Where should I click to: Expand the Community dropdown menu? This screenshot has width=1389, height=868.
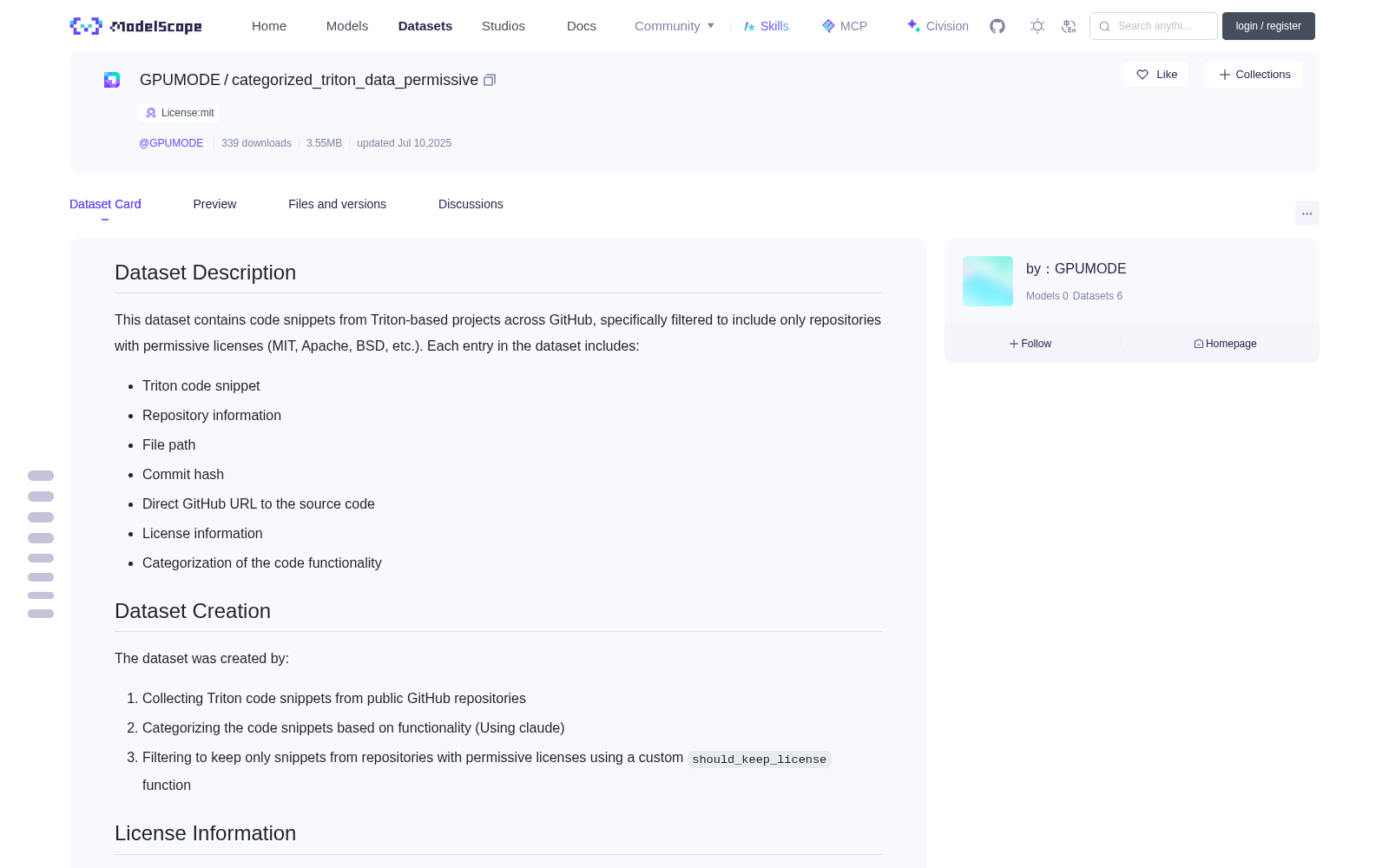(x=675, y=26)
